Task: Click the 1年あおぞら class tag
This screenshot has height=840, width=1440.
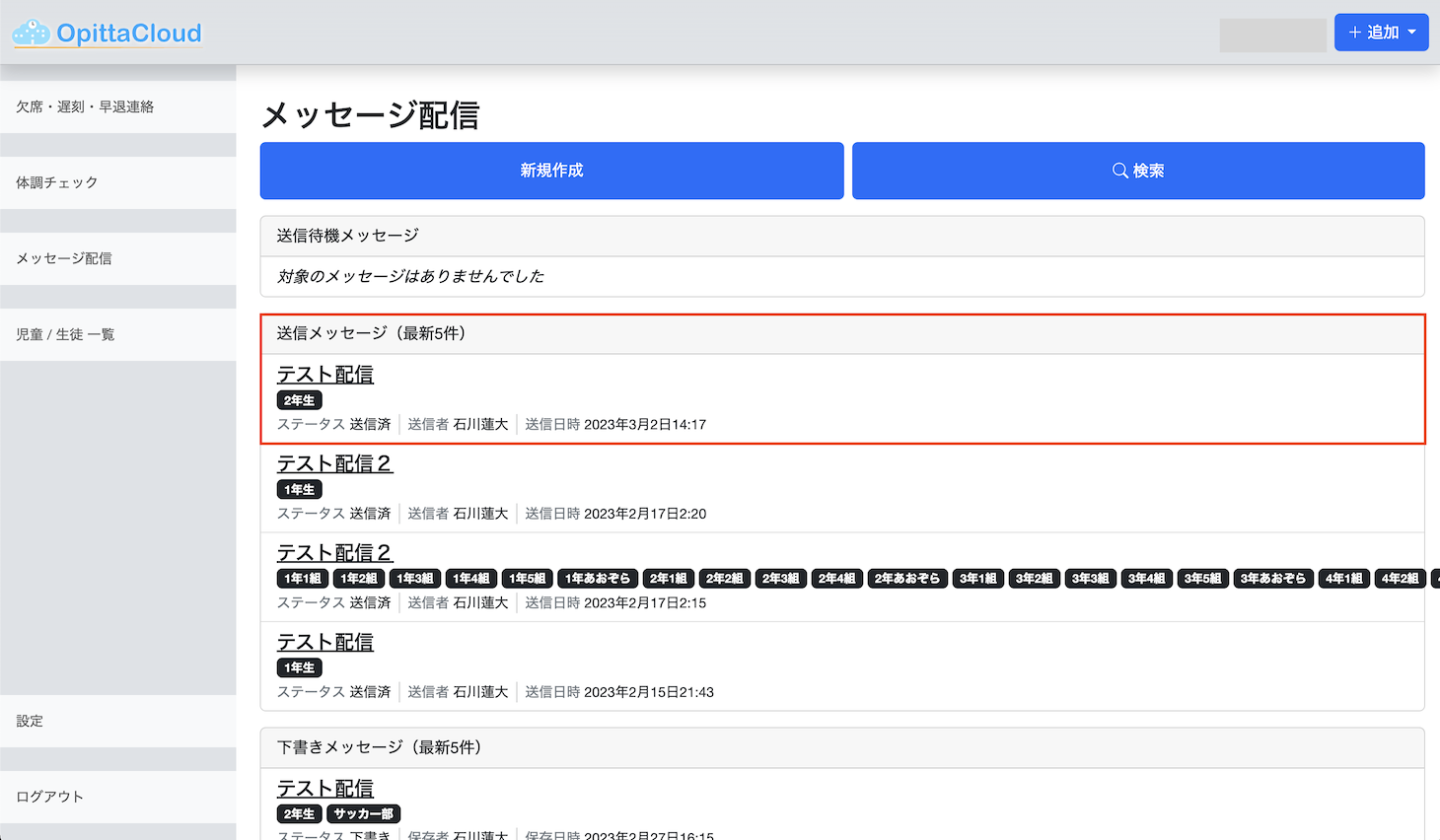Action: tap(598, 579)
